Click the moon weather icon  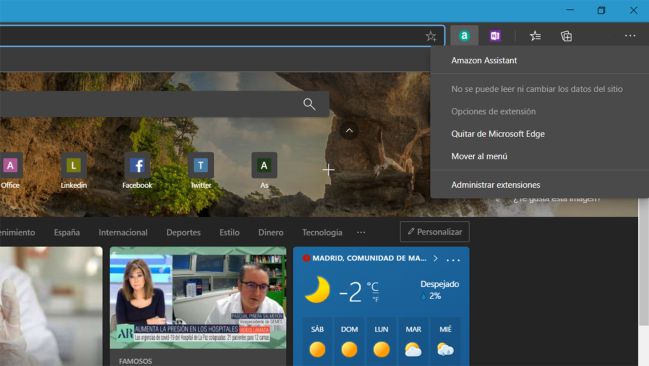pos(317,289)
